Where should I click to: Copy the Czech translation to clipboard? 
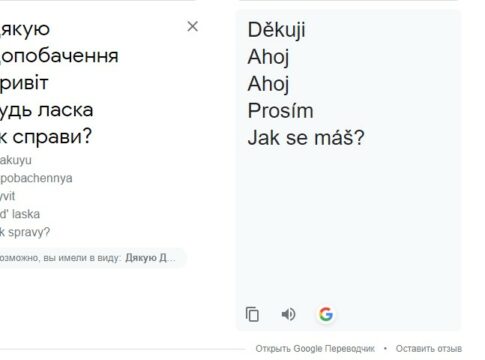[x=252, y=314]
